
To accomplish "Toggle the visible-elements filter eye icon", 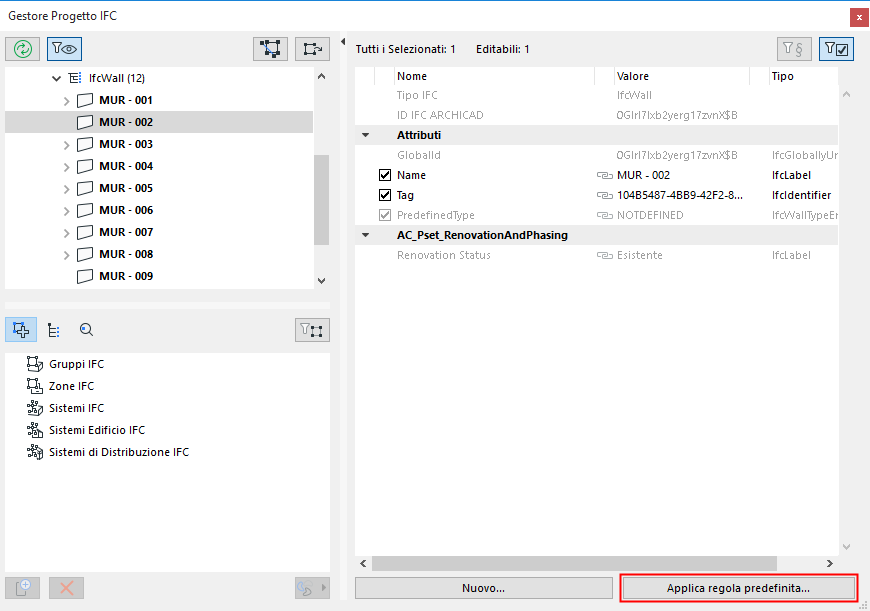I will coord(64,49).
